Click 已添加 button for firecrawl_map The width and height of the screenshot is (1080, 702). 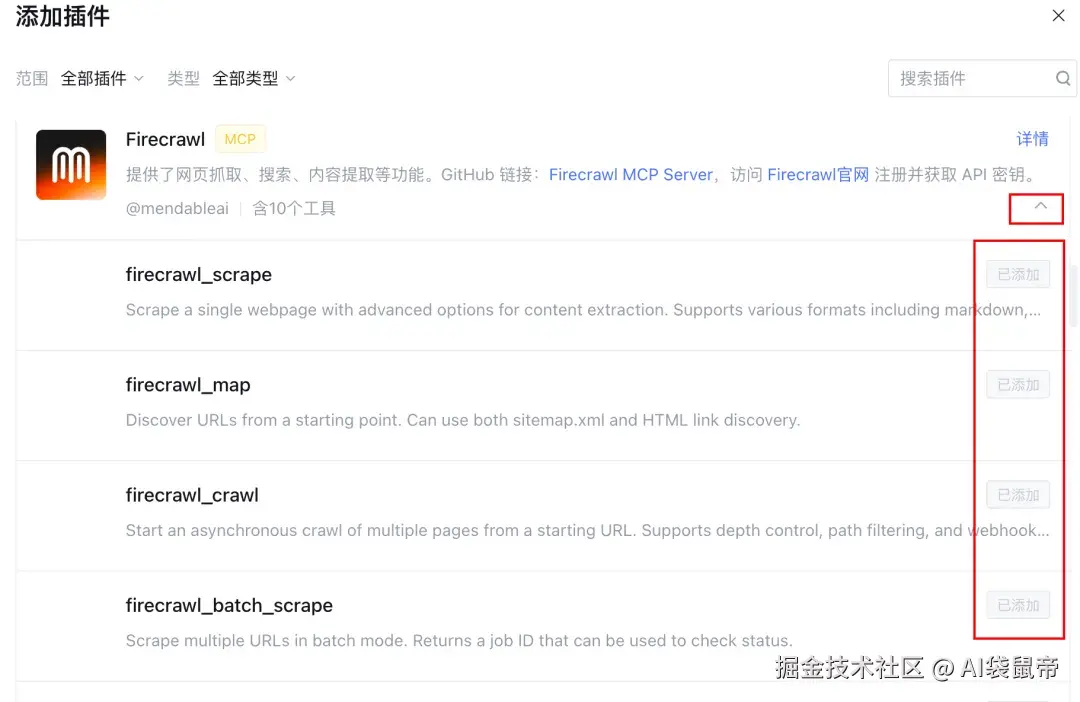tap(1017, 384)
